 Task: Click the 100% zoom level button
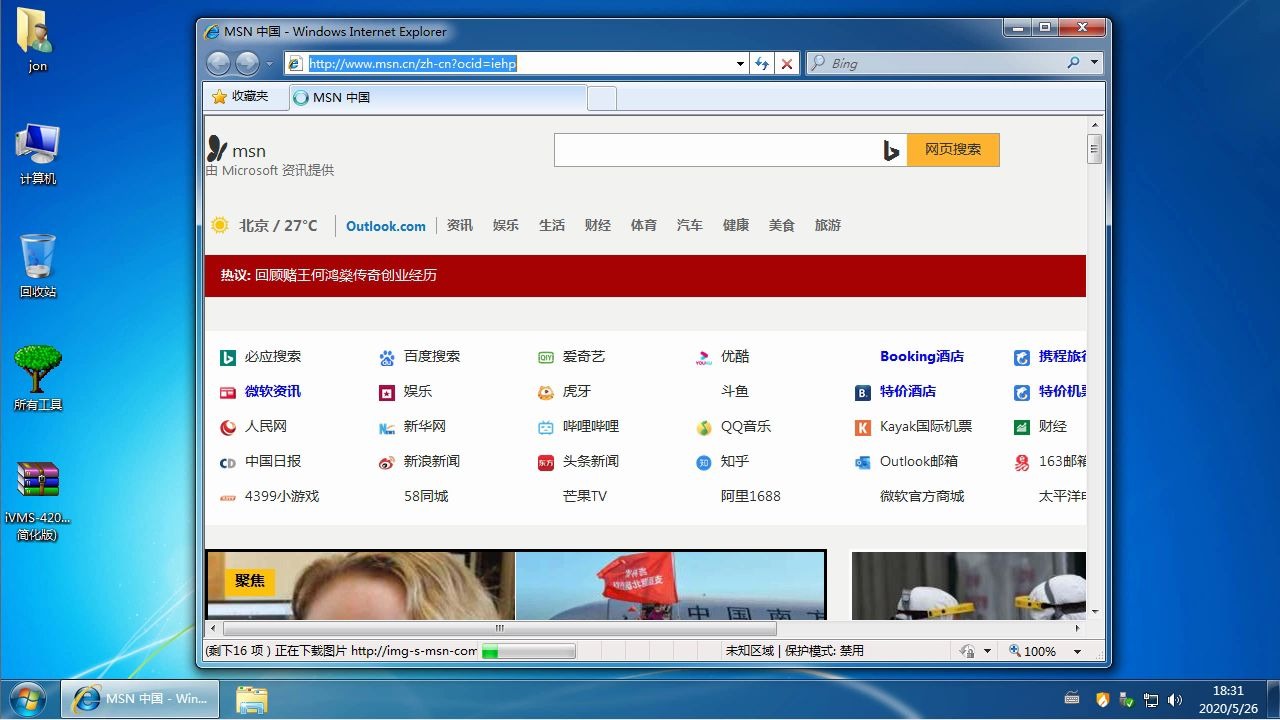(1033, 651)
